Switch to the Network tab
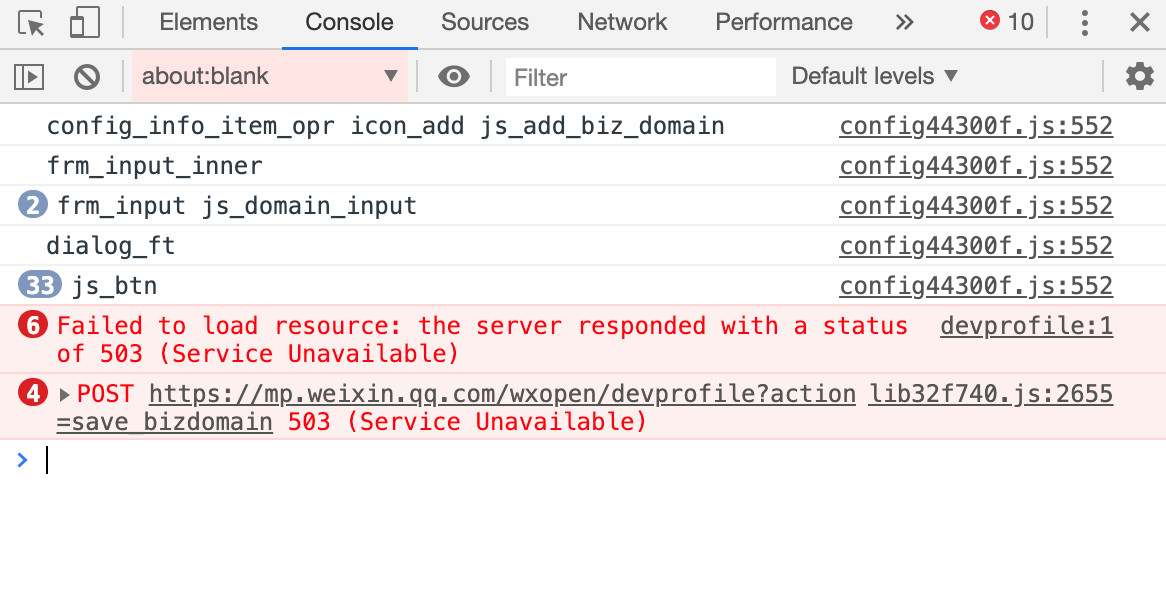Viewport: 1166px width, 596px height. pos(622,22)
